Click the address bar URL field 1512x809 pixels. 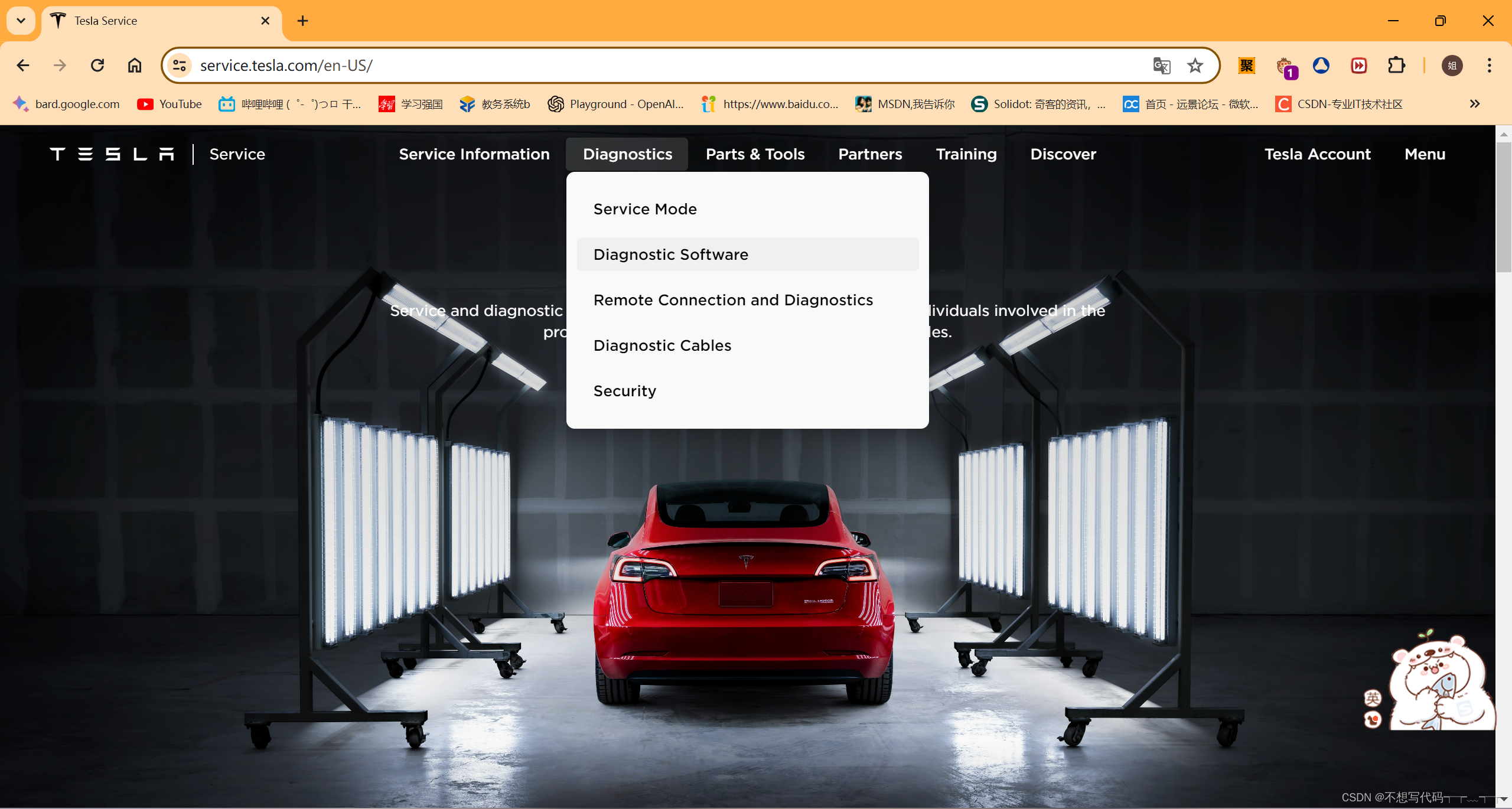(x=650, y=66)
